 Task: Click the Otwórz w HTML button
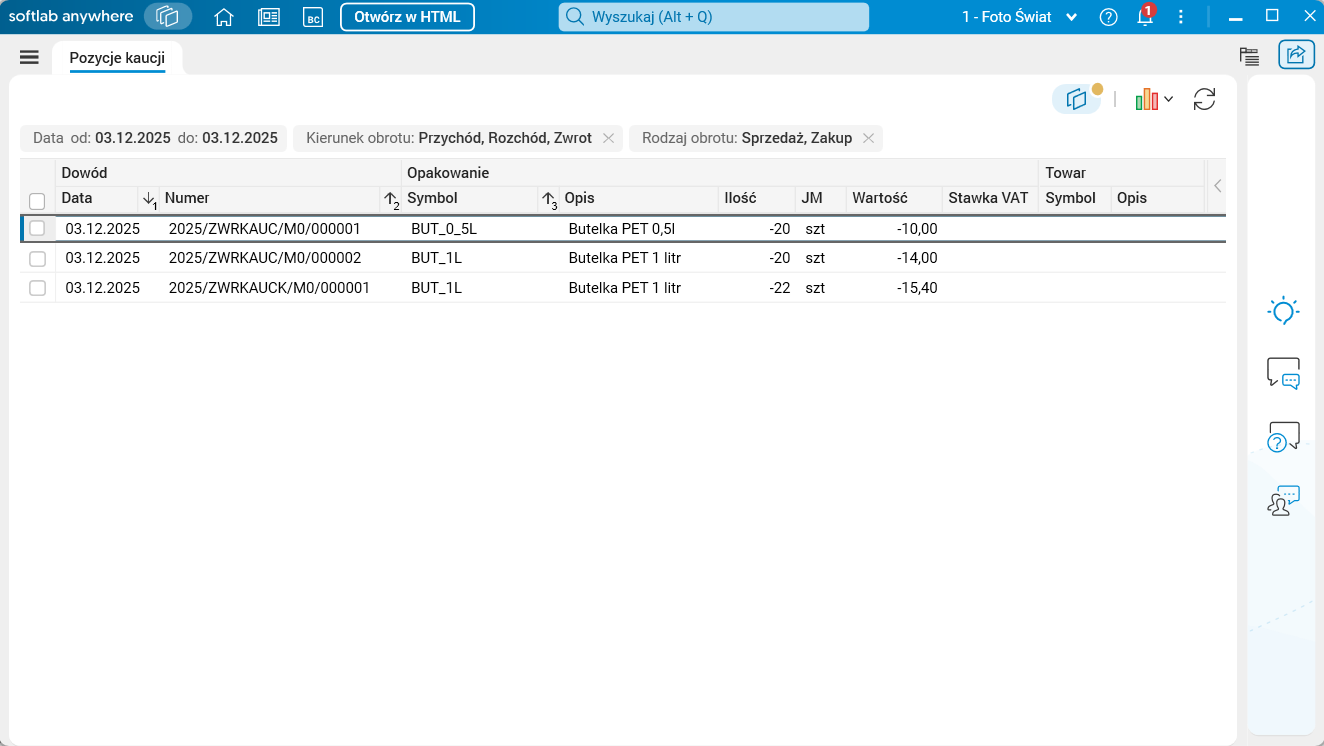pyautogui.click(x=408, y=17)
